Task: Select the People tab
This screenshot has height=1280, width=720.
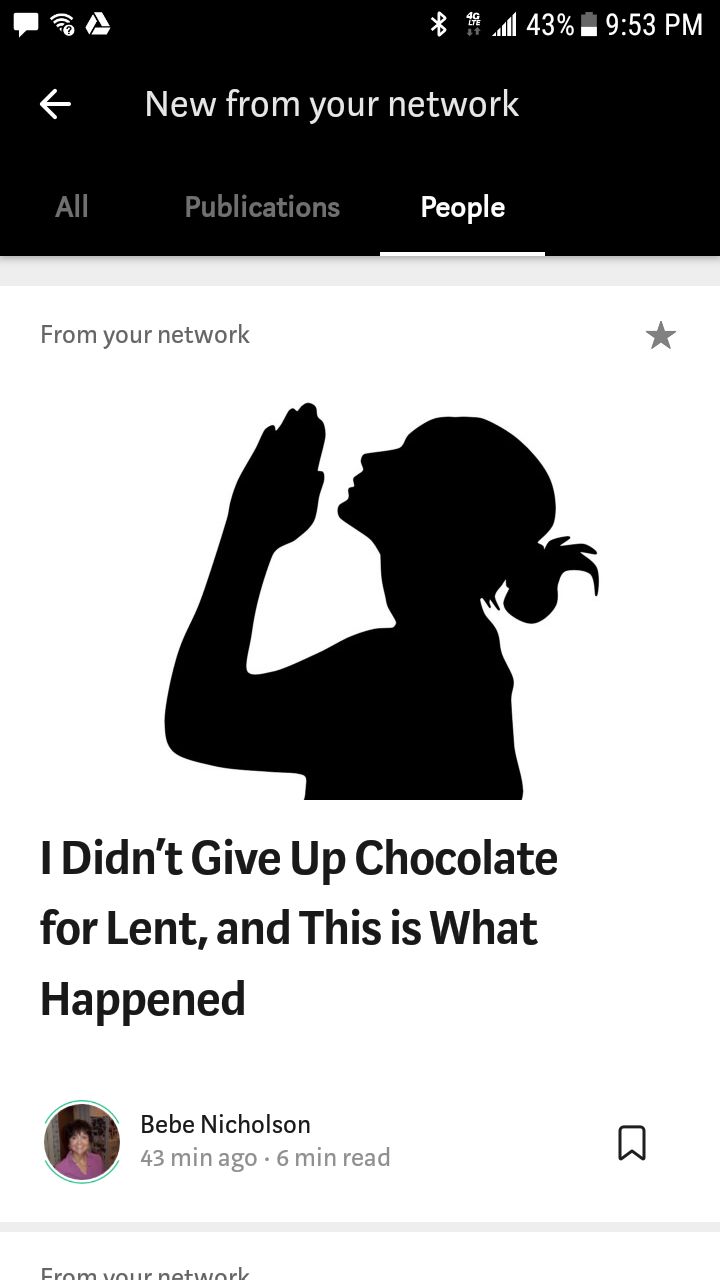Action: (x=462, y=207)
